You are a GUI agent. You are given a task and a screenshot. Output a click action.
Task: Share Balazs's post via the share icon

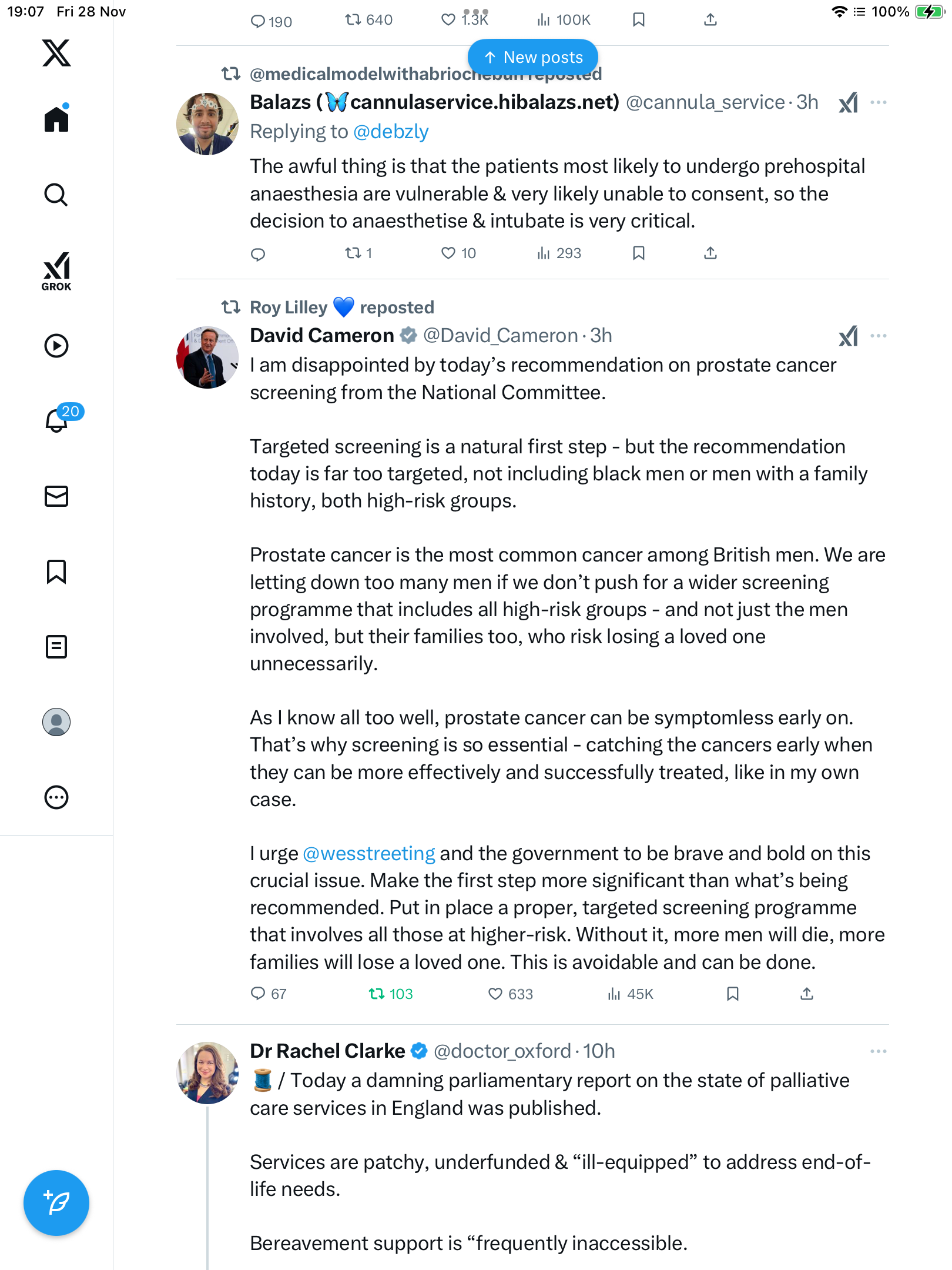[x=710, y=253]
